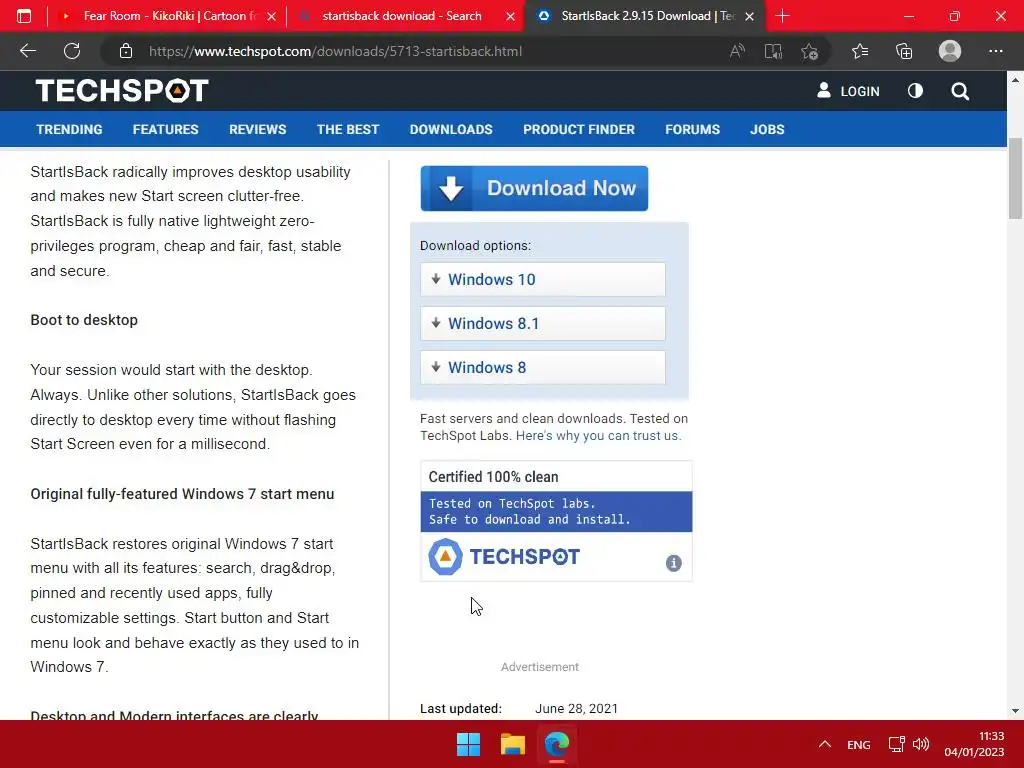
Task: Open THE BEST section
Action: [x=347, y=129]
